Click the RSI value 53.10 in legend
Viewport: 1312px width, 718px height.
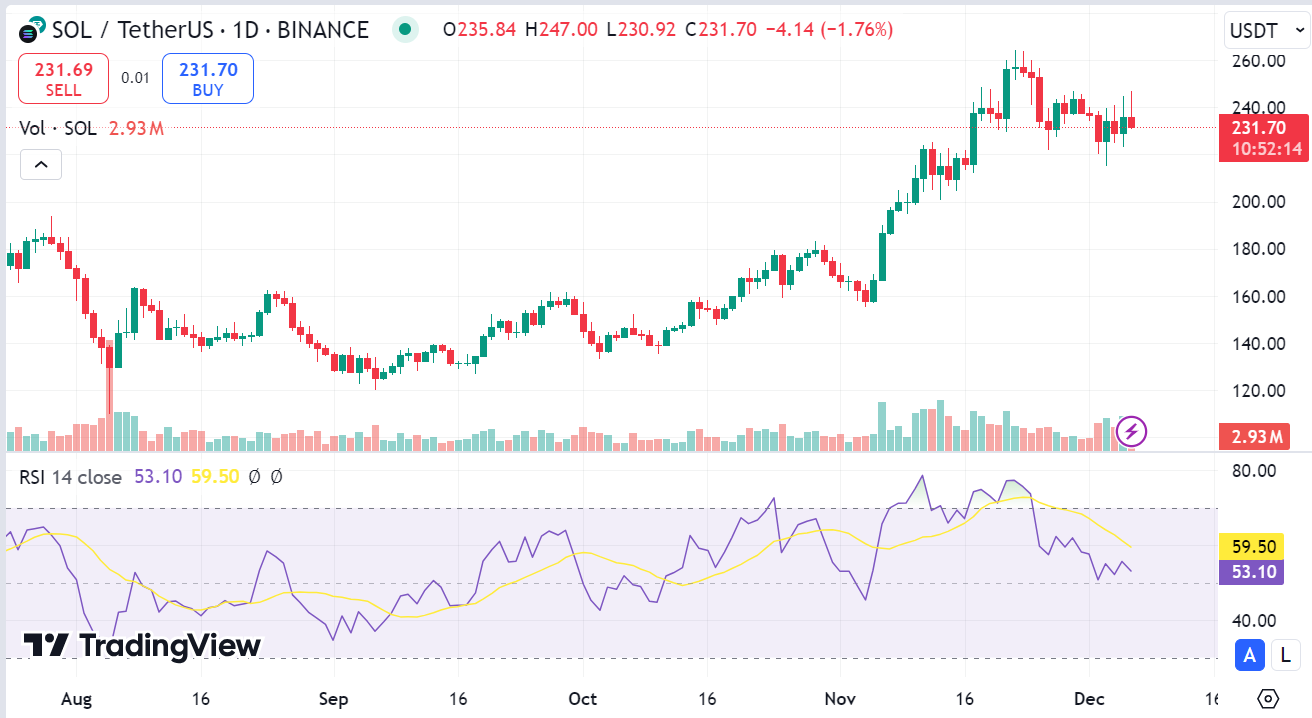pos(158,477)
